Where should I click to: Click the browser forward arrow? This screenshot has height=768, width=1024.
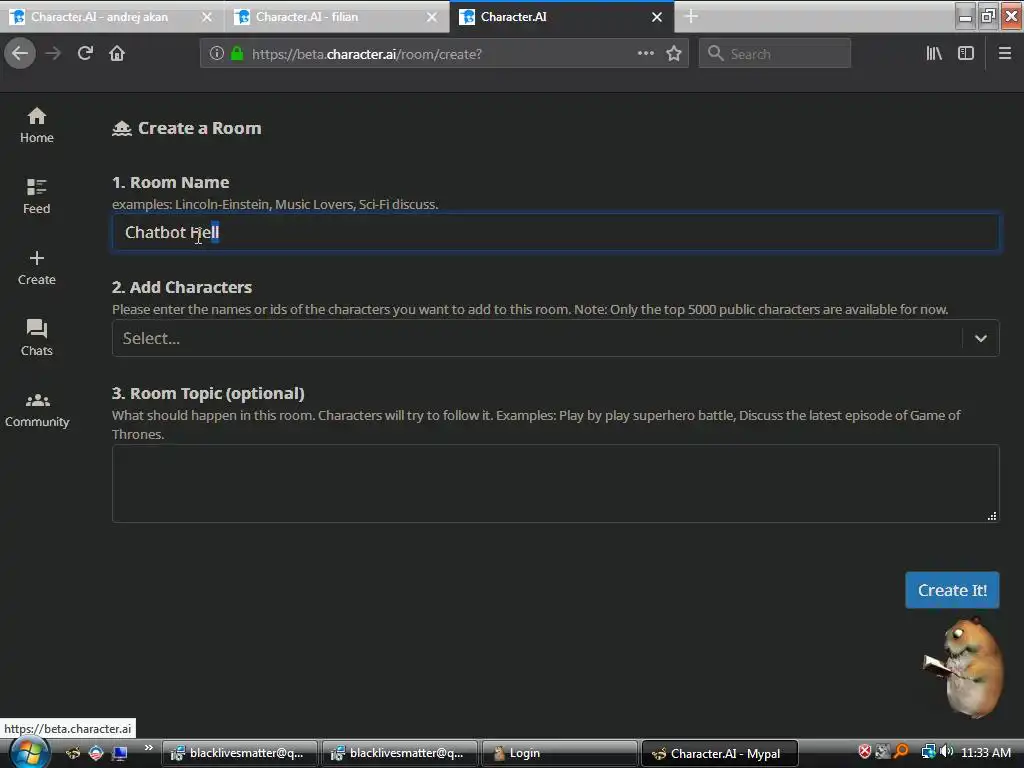53,54
